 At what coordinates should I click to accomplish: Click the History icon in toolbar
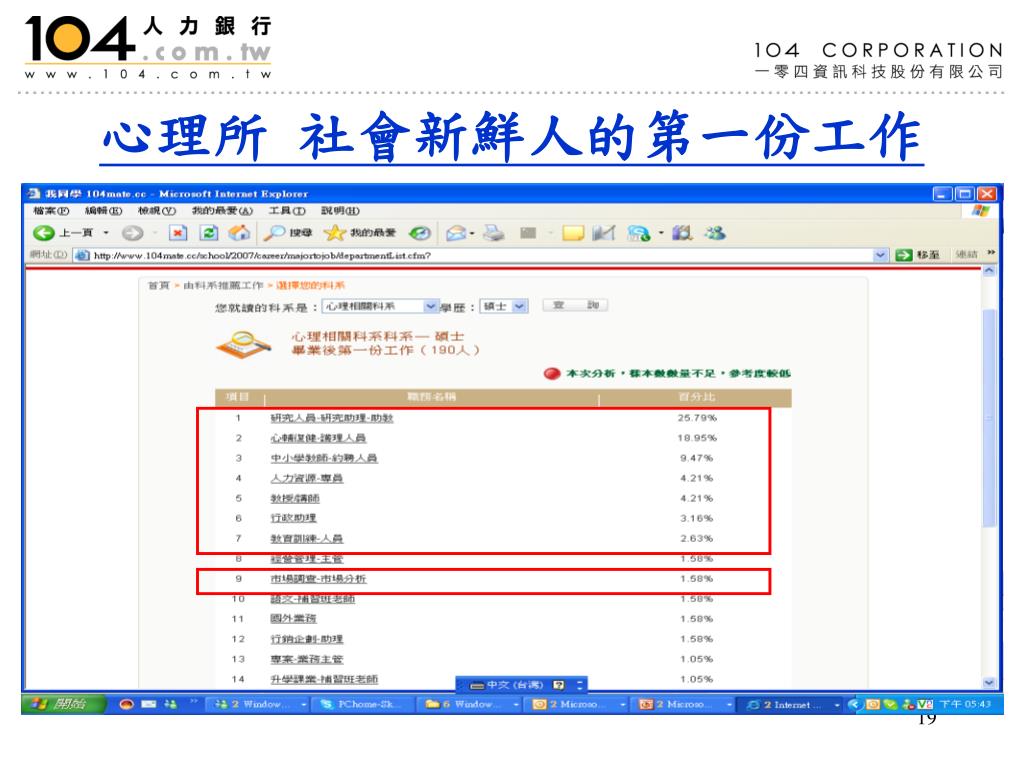(x=419, y=232)
